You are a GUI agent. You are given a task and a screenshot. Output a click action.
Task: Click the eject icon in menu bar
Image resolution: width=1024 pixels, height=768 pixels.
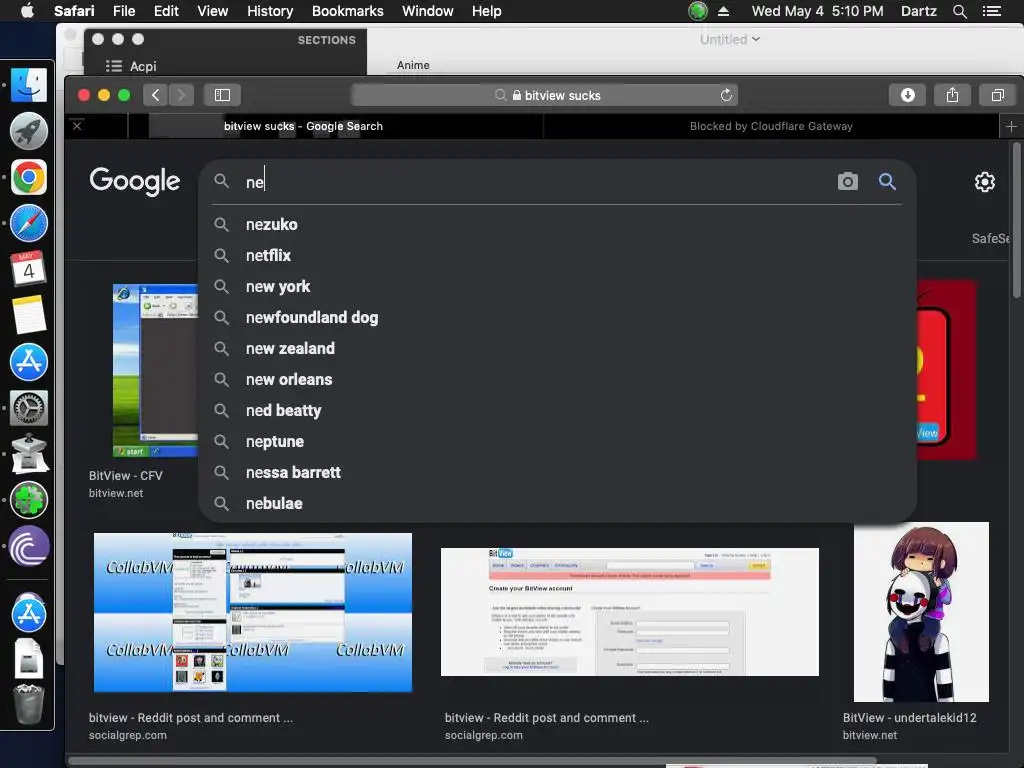coord(723,11)
